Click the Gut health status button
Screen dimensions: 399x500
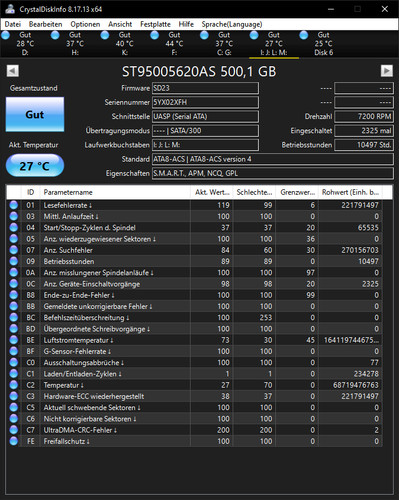35,114
